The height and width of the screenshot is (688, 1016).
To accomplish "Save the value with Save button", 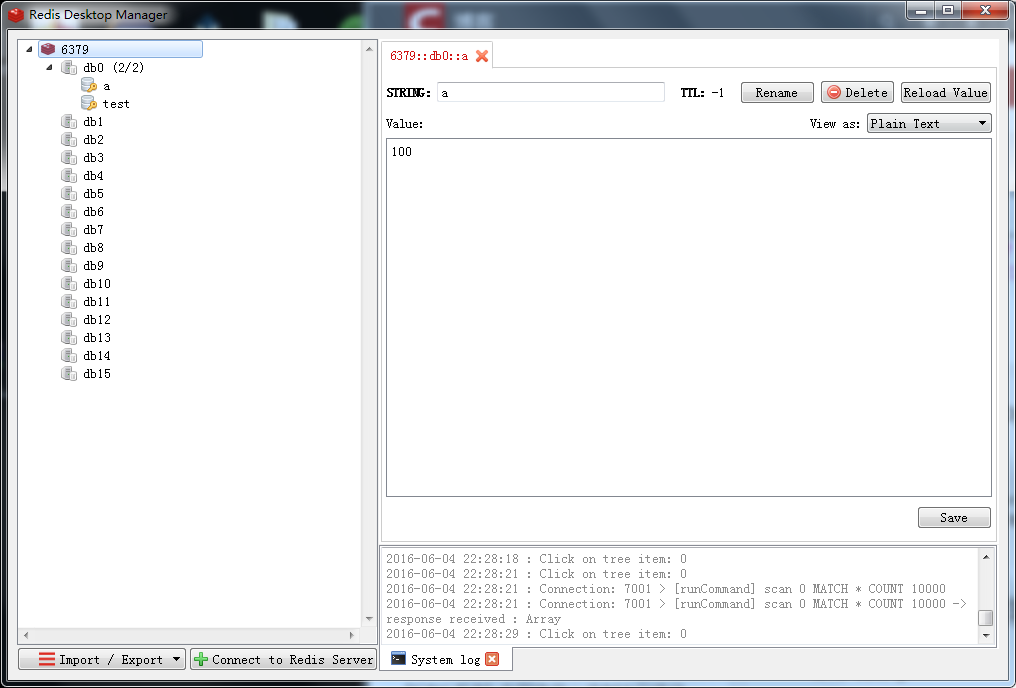I will (954, 518).
